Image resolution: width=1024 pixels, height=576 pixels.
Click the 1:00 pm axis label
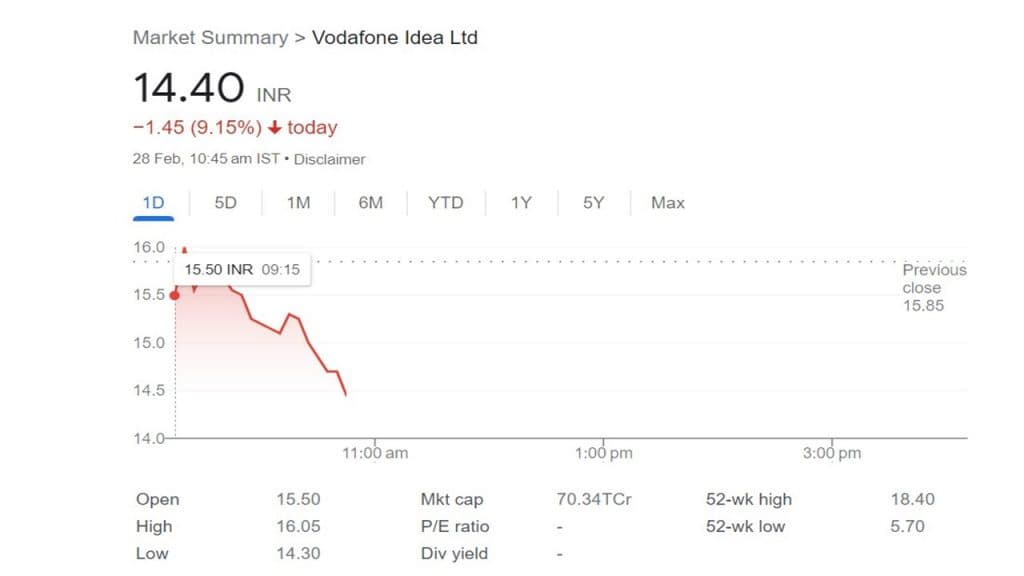[x=604, y=453]
